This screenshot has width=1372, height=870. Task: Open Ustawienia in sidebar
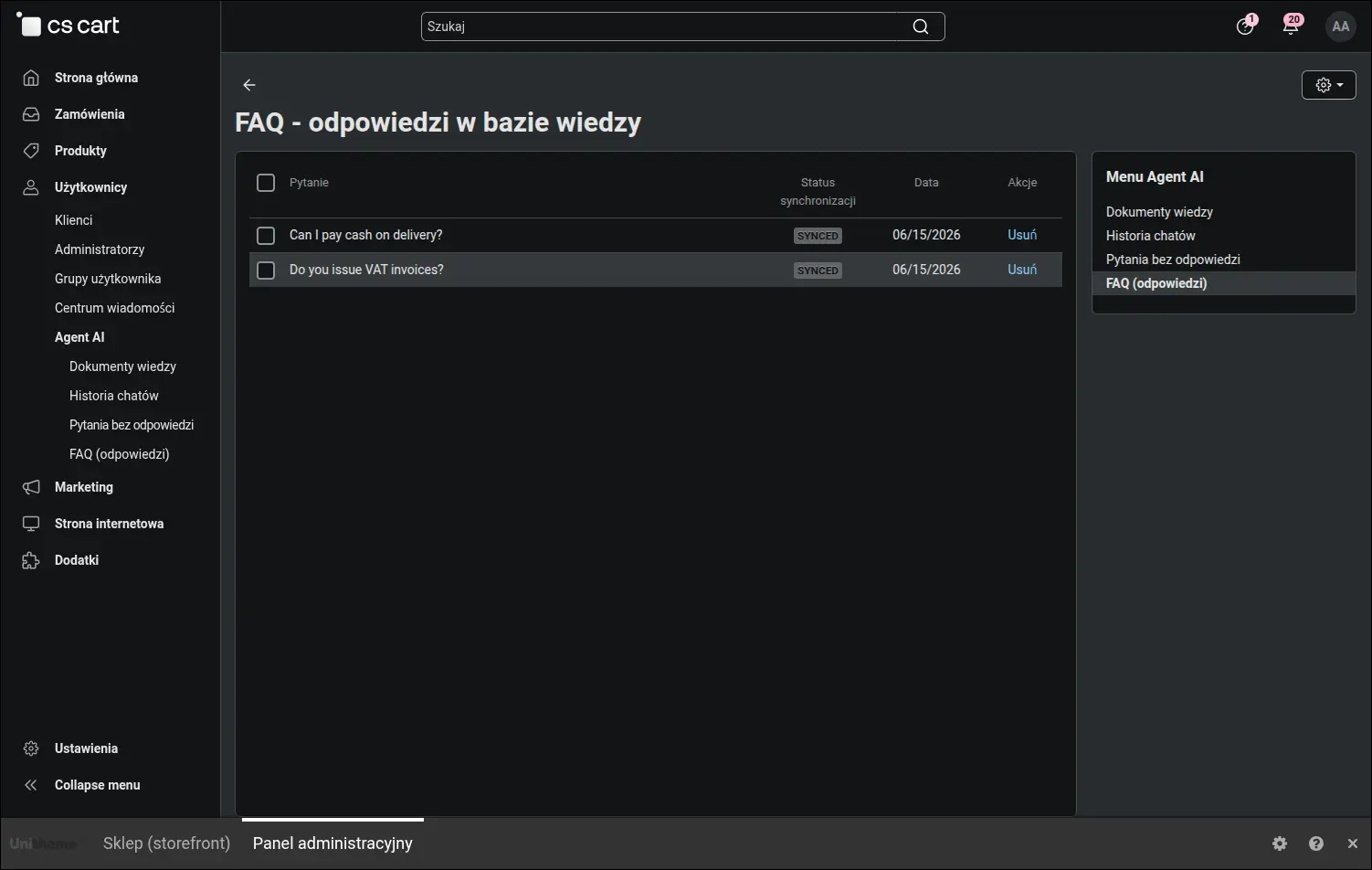86,748
